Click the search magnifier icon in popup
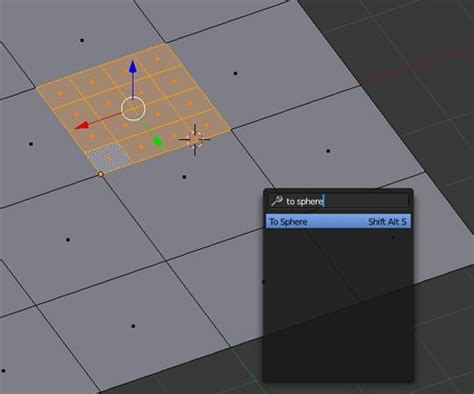Screen dimensions: 474x394 [277, 201]
